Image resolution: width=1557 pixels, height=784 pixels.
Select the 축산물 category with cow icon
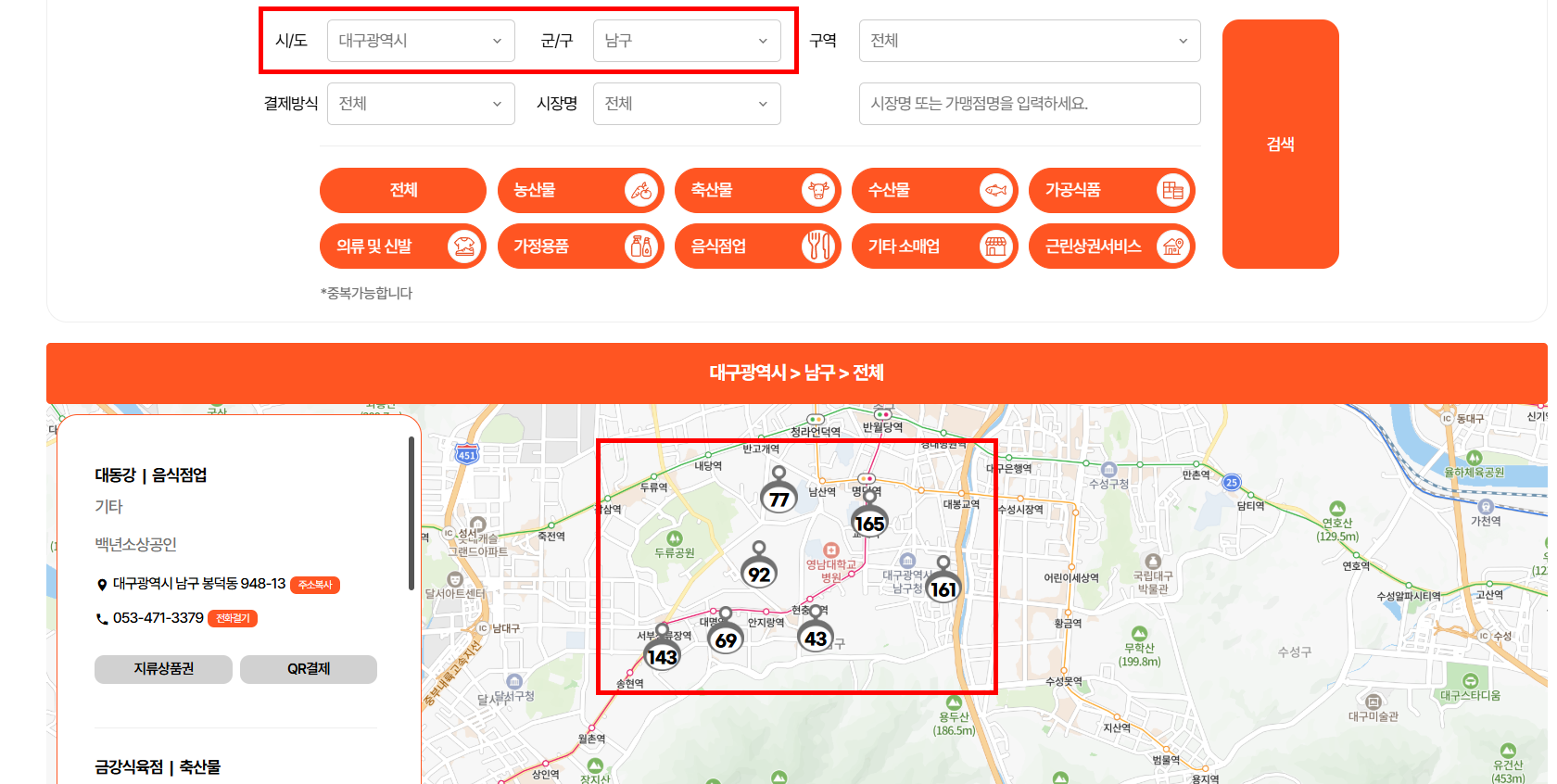click(x=757, y=190)
